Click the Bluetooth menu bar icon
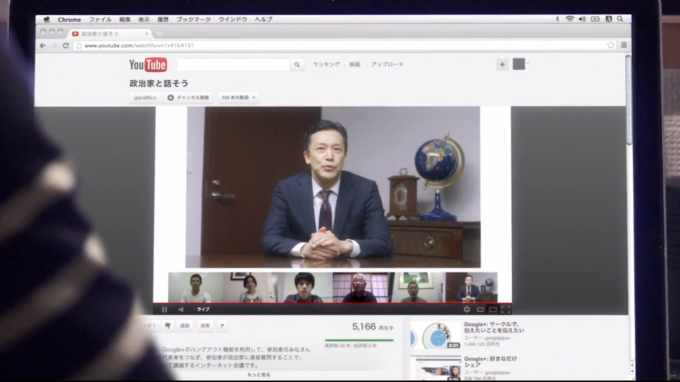The height and width of the screenshot is (382, 680). click(558, 19)
